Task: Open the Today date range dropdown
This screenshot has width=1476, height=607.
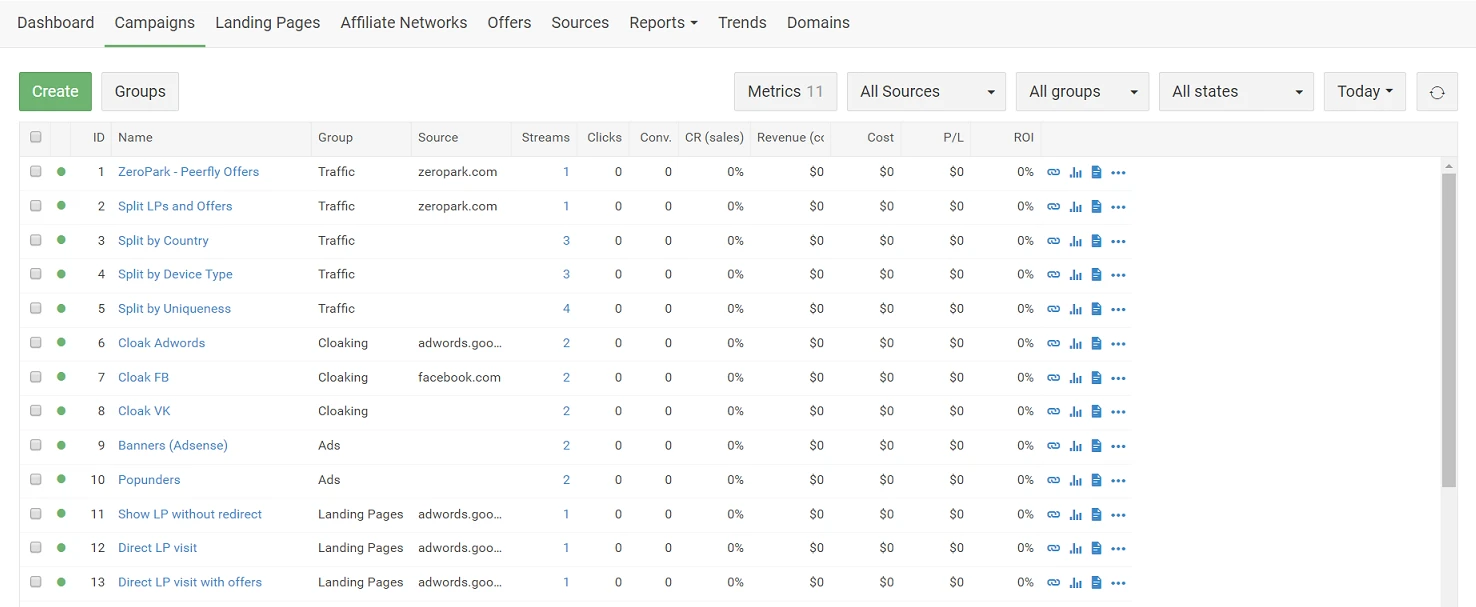Action: coord(1364,92)
